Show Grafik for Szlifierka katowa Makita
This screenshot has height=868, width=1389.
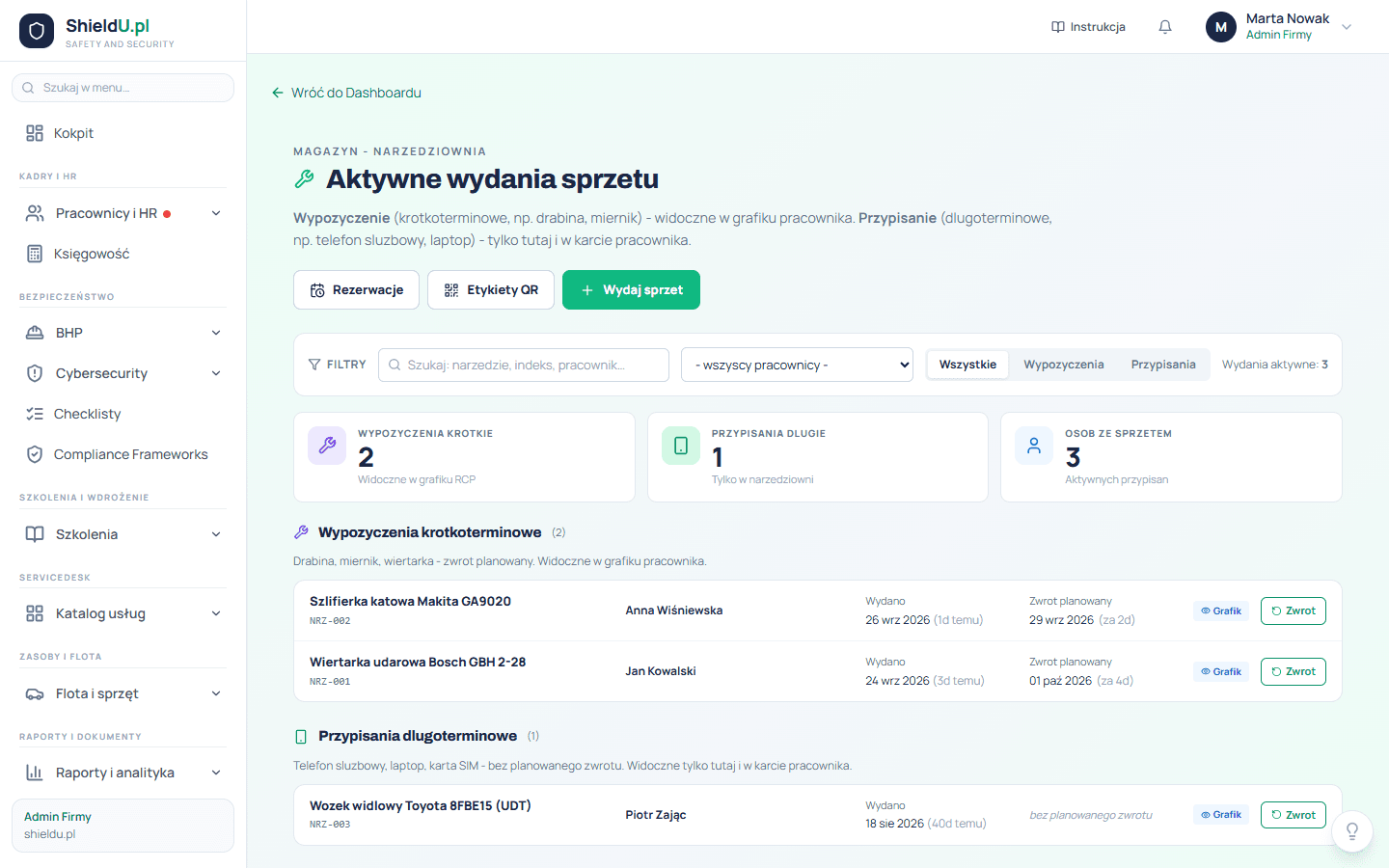click(1221, 610)
